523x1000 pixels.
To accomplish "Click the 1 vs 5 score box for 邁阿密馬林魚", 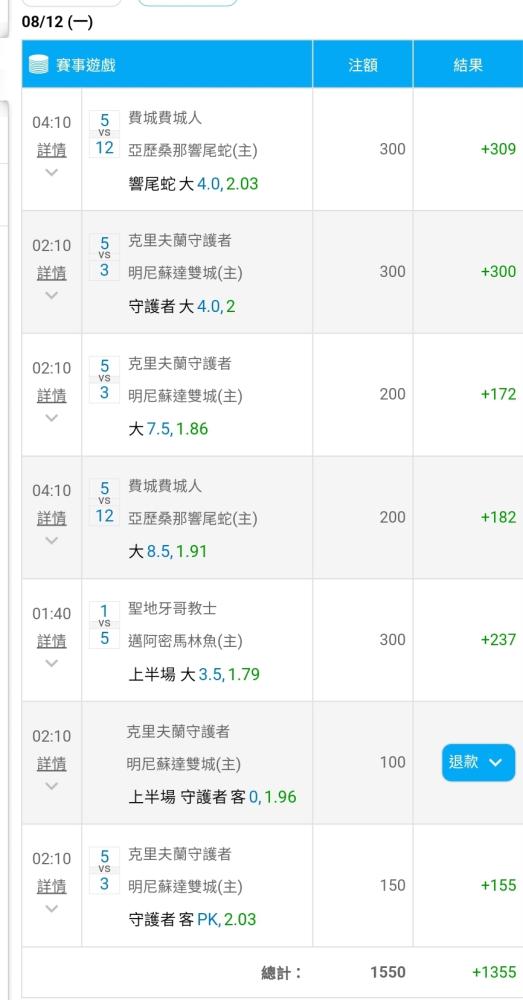I will pyautogui.click(x=105, y=624).
